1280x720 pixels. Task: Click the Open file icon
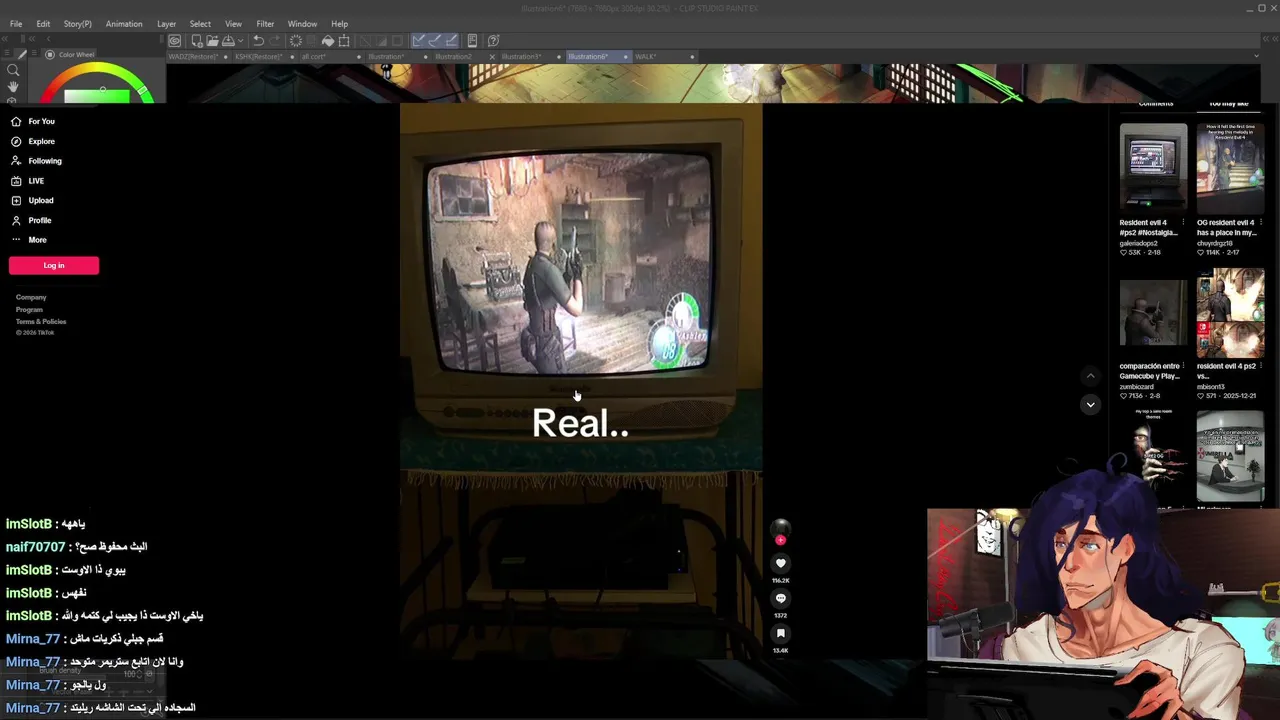click(x=212, y=41)
